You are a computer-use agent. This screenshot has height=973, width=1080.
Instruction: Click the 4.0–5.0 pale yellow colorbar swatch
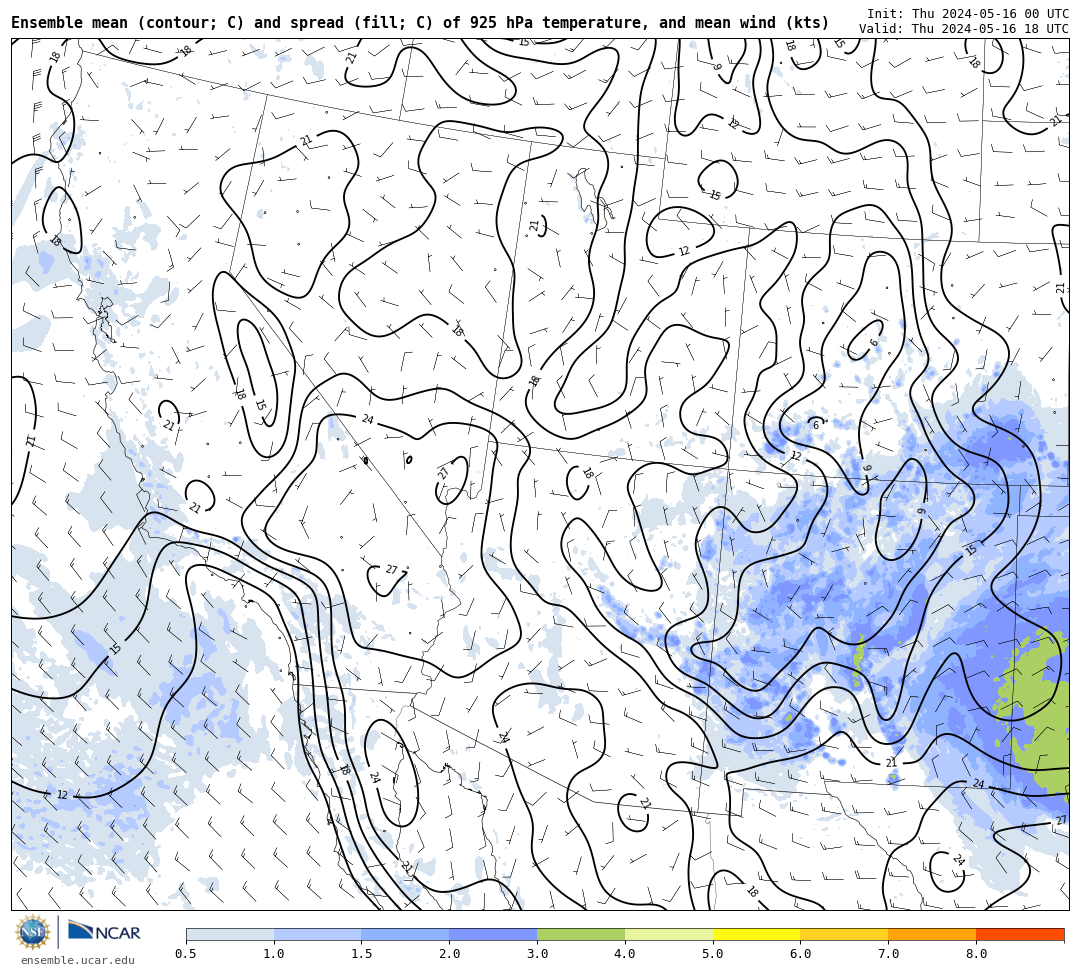(669, 934)
